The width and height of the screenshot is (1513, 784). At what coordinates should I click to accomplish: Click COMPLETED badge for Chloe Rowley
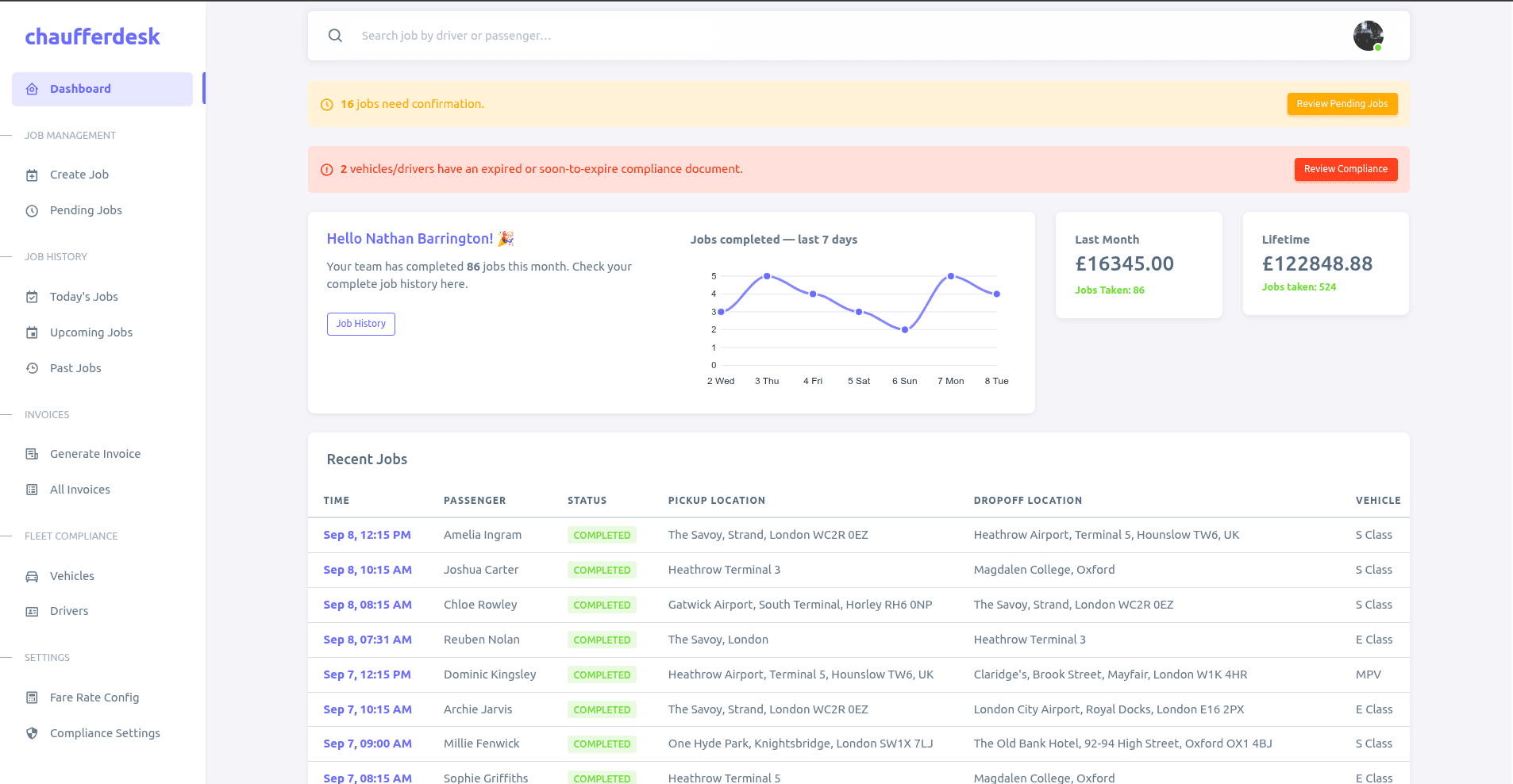point(602,605)
